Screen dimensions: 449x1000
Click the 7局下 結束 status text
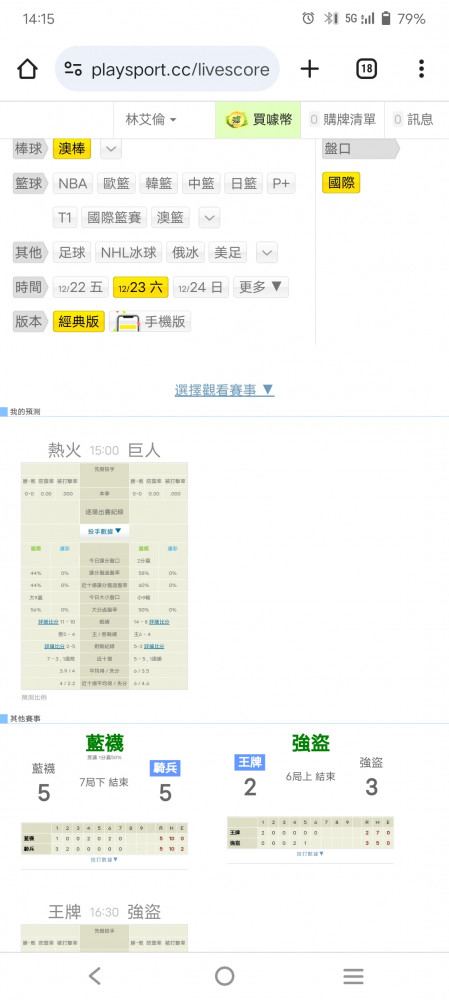(104, 782)
